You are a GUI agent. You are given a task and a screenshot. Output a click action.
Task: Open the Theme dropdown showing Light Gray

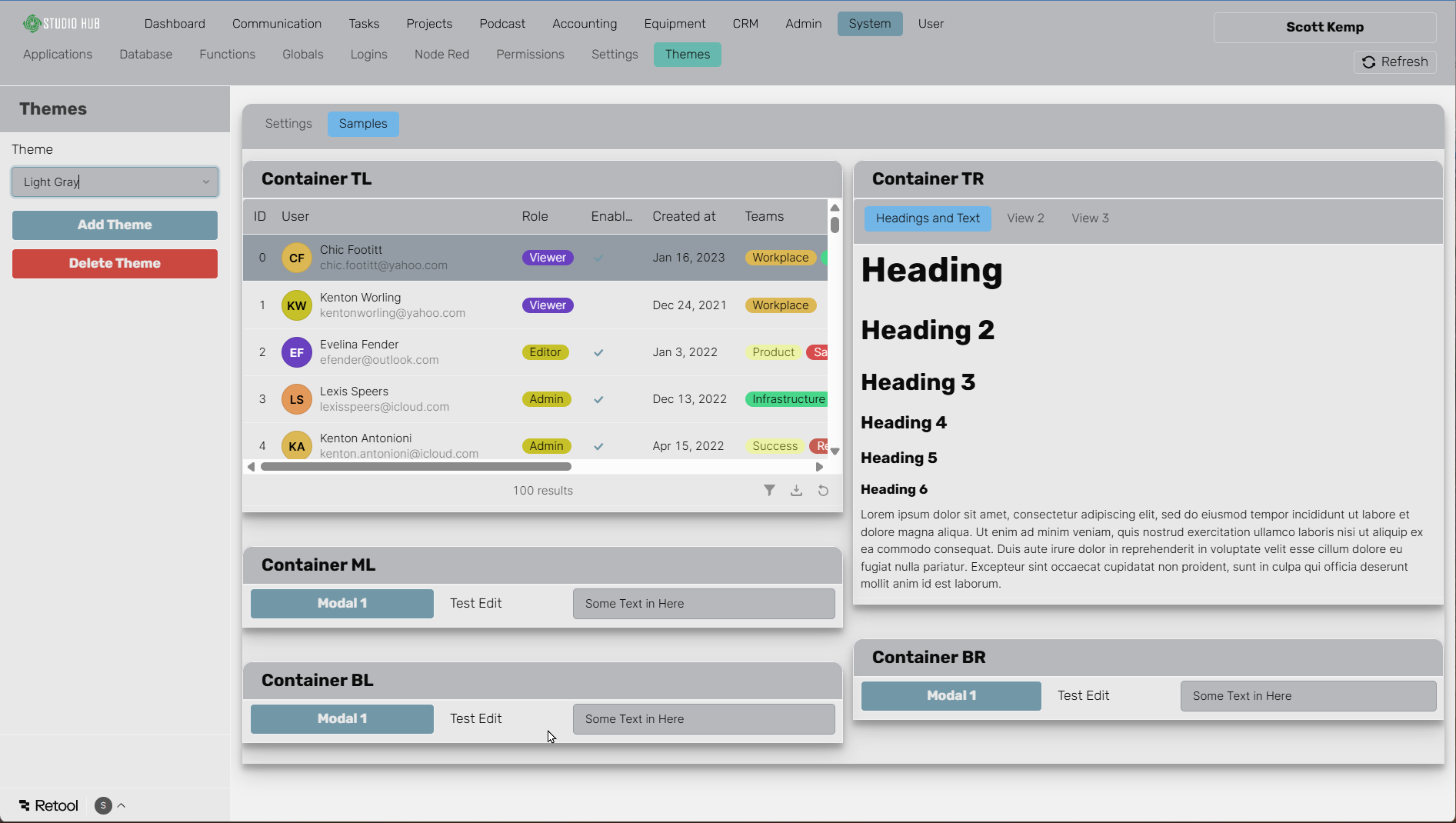[x=115, y=182]
